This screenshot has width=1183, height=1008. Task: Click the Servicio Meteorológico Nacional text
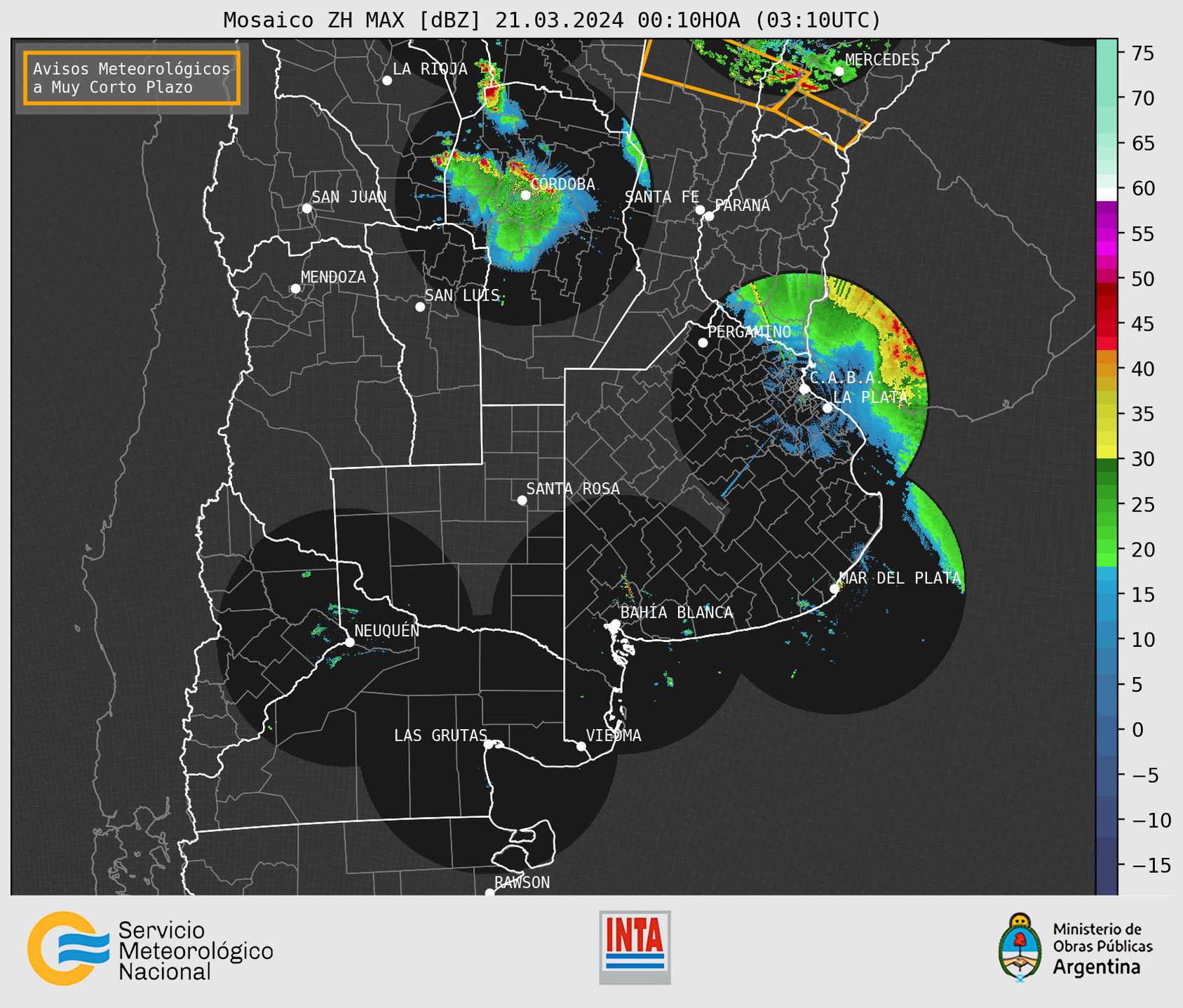(196, 951)
